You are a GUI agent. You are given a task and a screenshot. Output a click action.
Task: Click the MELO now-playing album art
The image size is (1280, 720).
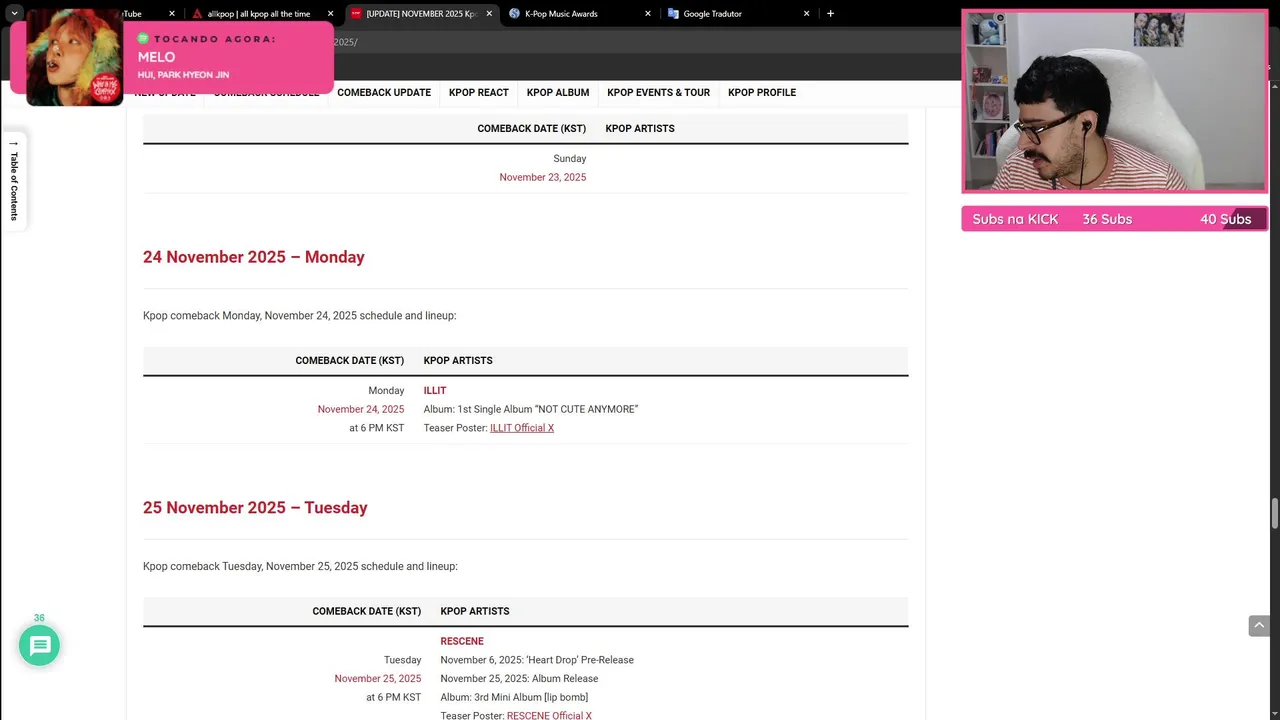75,58
